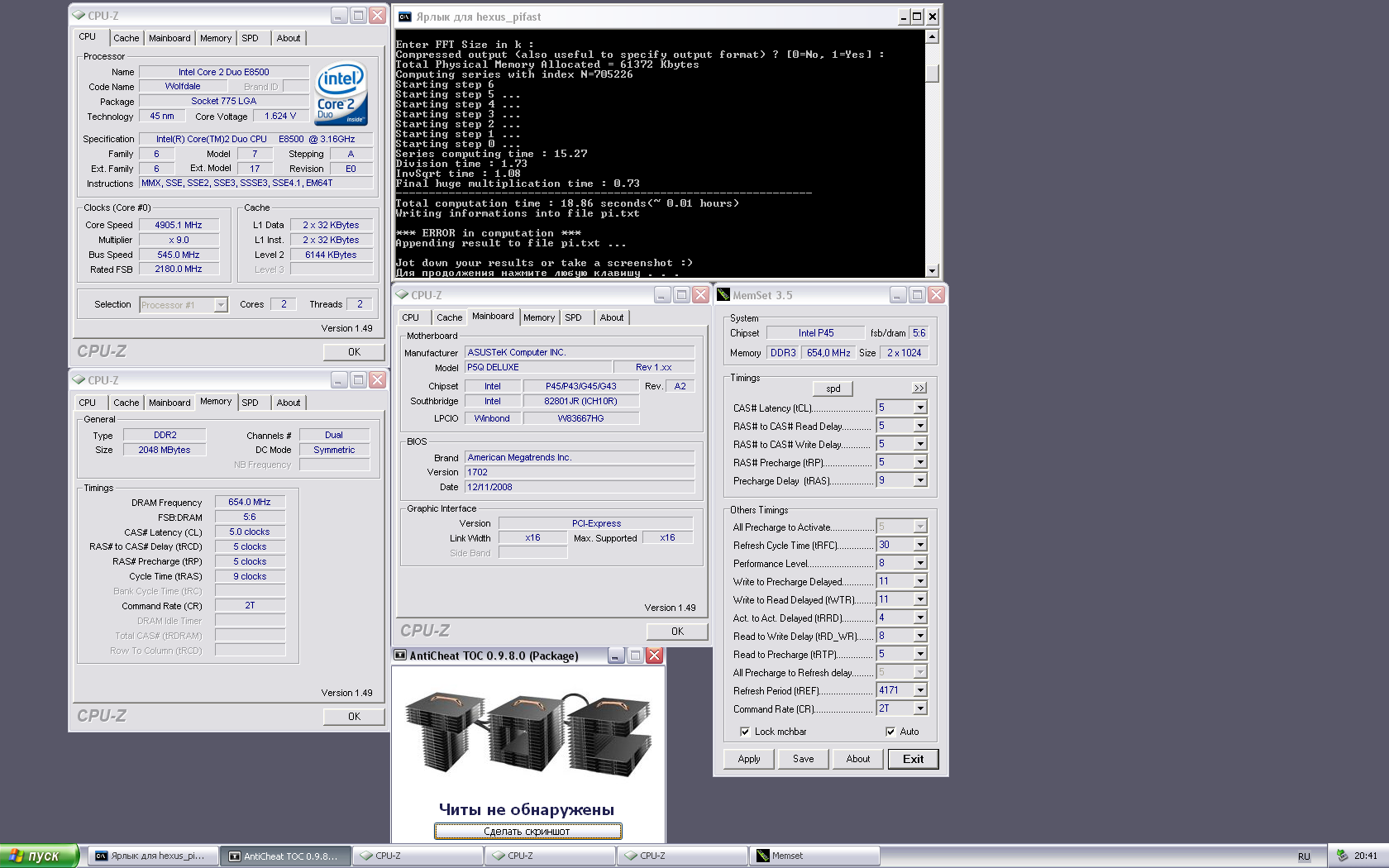Minimize the hexus_pifast console window
This screenshot has height=868, width=1389.
(x=904, y=17)
